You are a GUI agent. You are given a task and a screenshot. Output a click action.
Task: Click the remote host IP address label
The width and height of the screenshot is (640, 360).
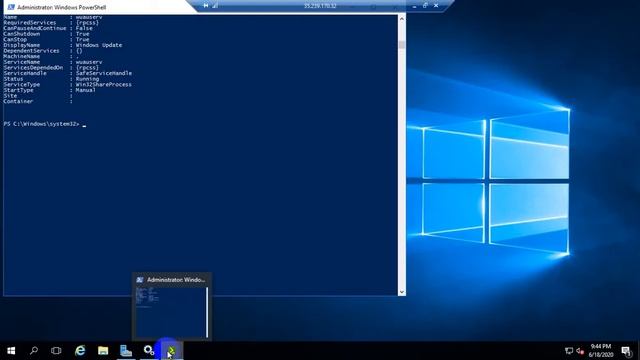tap(320, 6)
